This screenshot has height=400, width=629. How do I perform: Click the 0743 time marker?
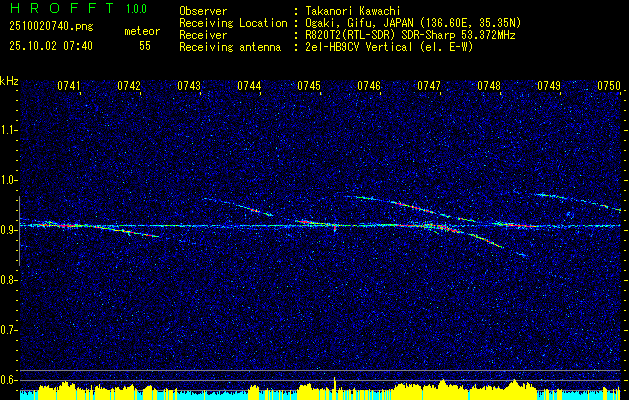[189, 86]
